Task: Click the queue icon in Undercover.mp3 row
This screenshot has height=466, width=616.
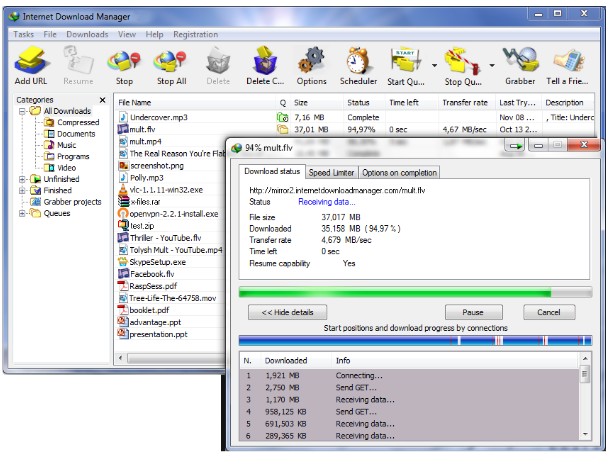Action: click(x=282, y=117)
